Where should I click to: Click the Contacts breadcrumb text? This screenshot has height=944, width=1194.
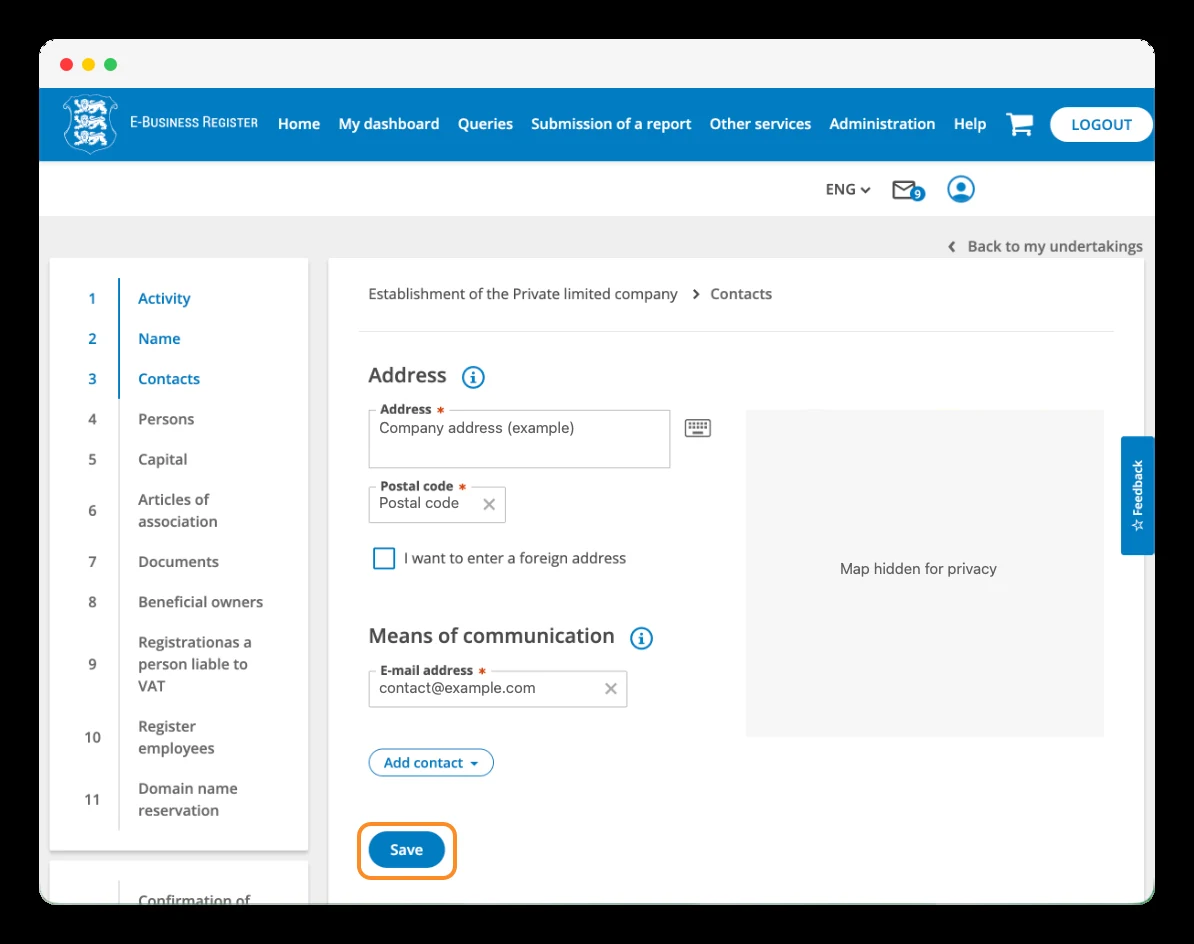(x=741, y=294)
